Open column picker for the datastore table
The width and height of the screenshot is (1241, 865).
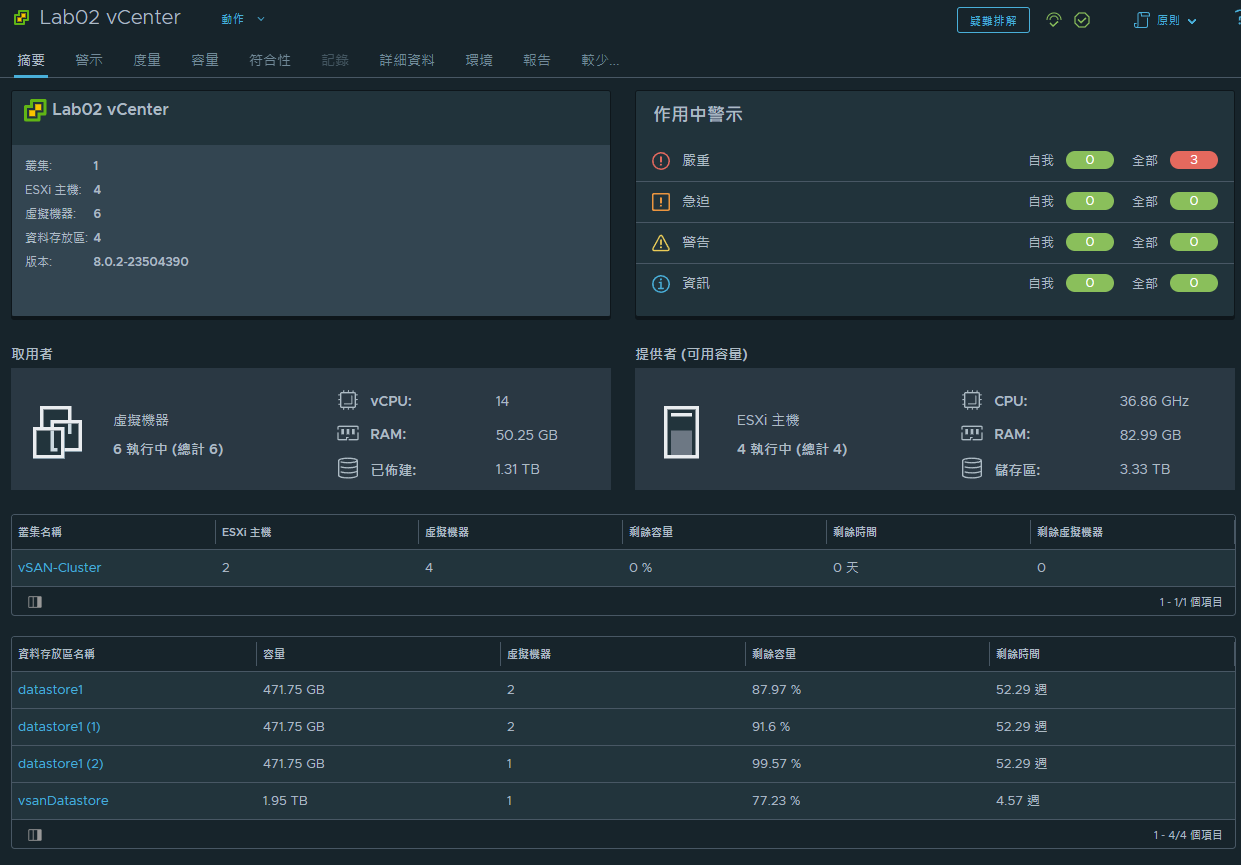pos(35,834)
